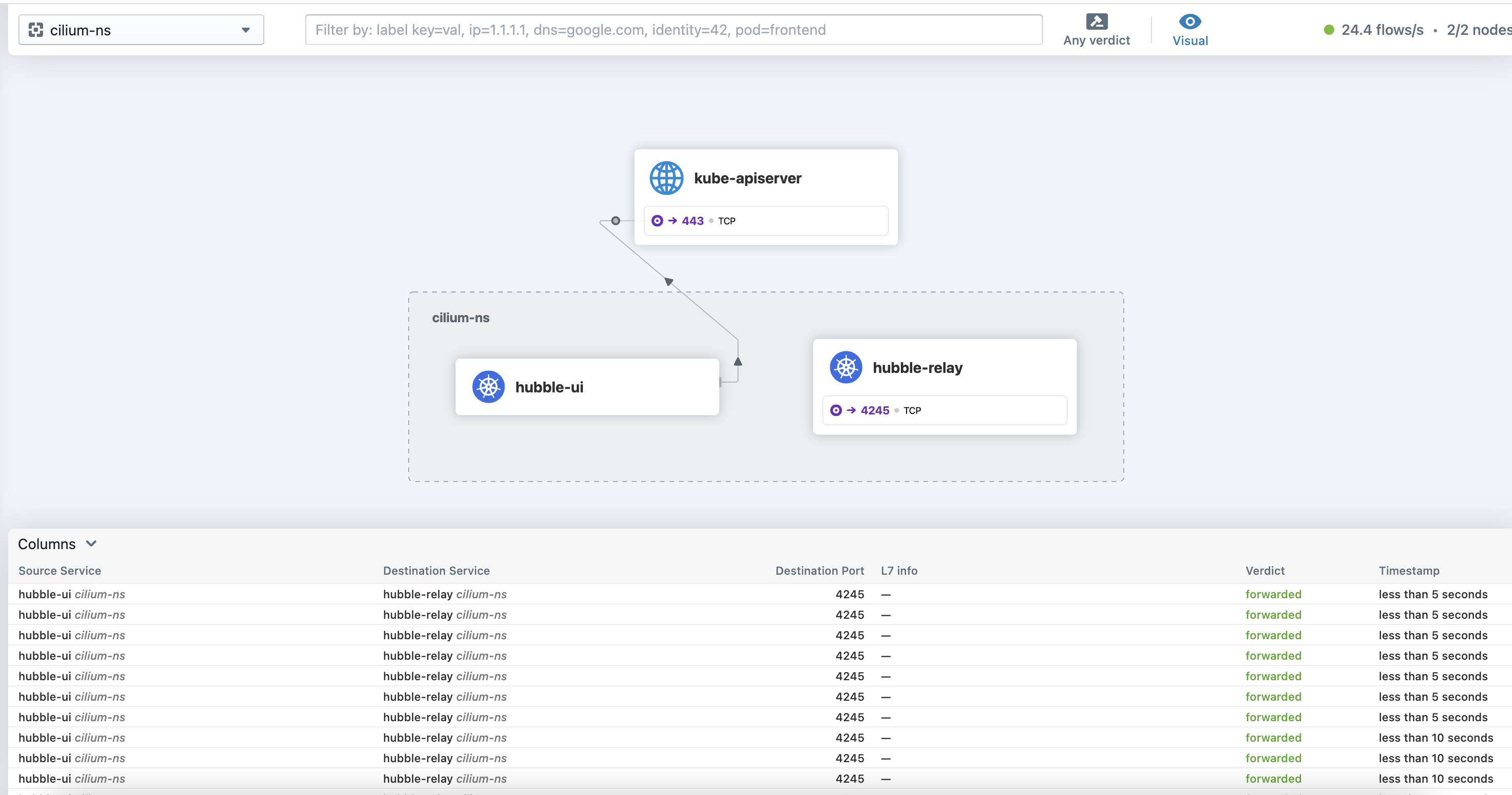Select the hubble-ui service card title

(x=549, y=387)
